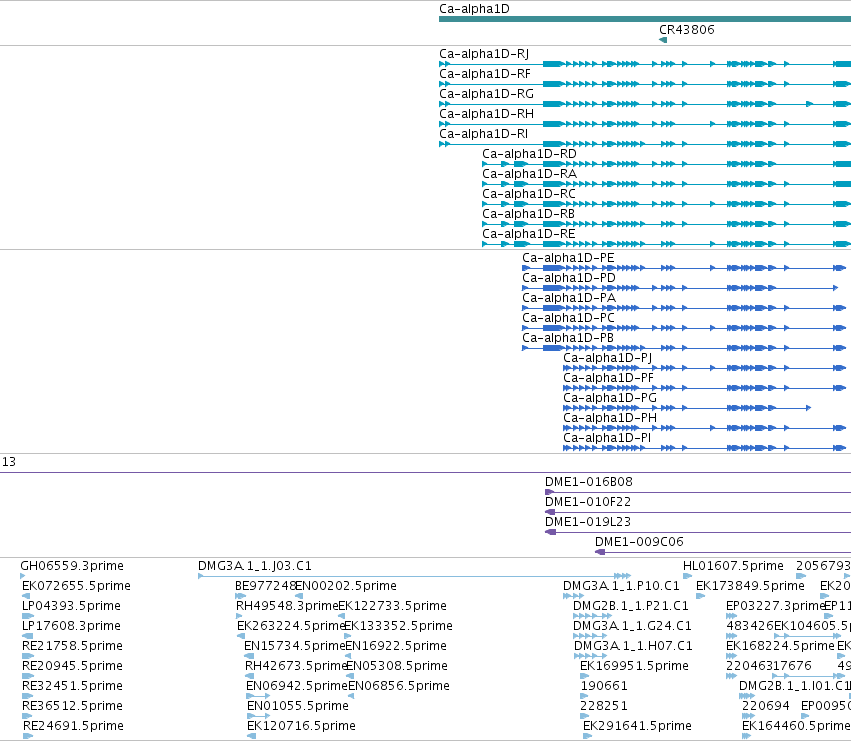Select EST EK072655.5prime
Viewport: 851px width, 741px height.
76,586
